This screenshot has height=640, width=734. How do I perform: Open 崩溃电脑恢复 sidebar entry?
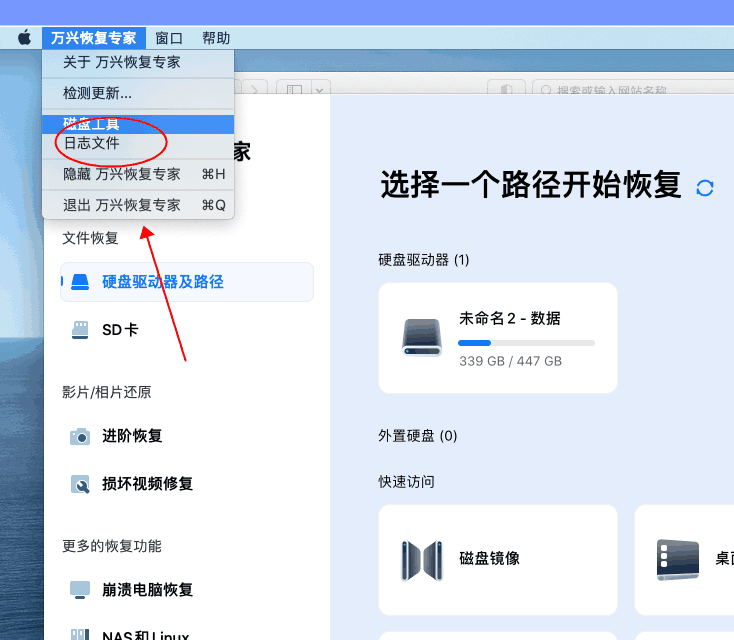pyautogui.click(x=187, y=589)
